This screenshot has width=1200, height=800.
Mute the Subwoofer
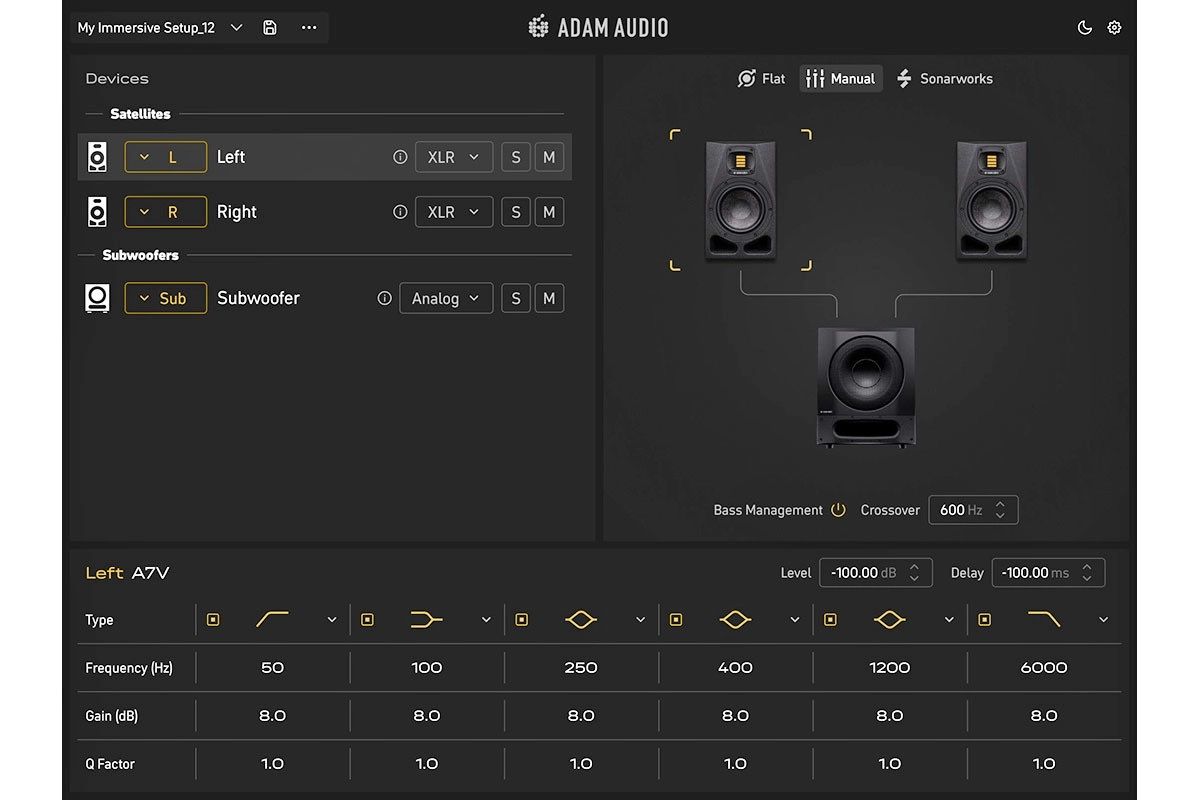pos(549,298)
